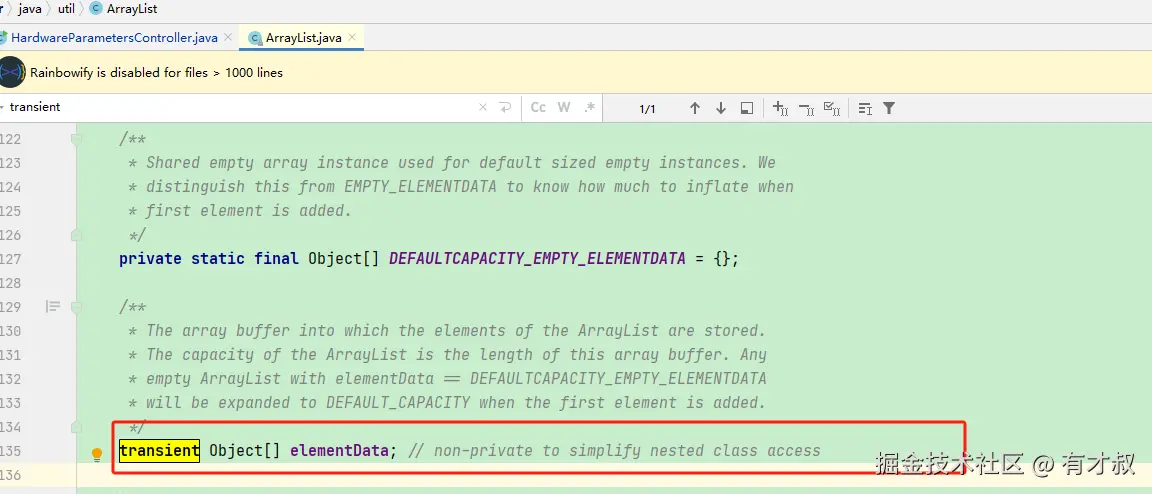1152x494 pixels.
Task: Click line number 127 in gutter
Action: [x=11, y=259]
